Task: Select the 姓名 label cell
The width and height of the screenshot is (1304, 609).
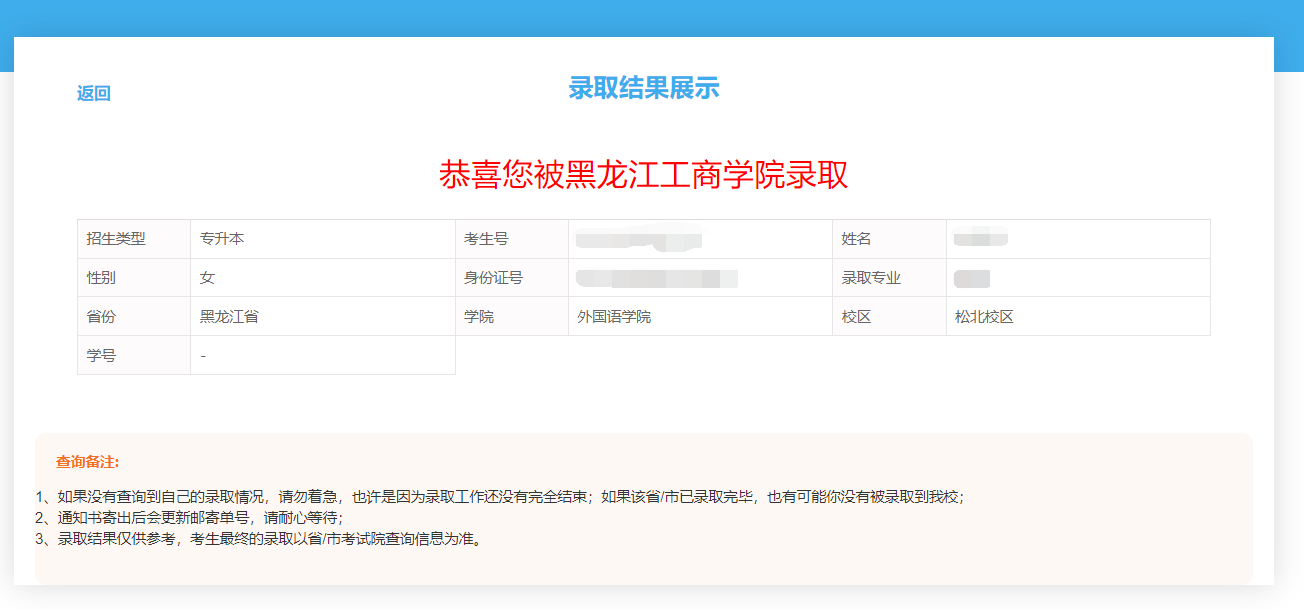Action: [x=890, y=239]
